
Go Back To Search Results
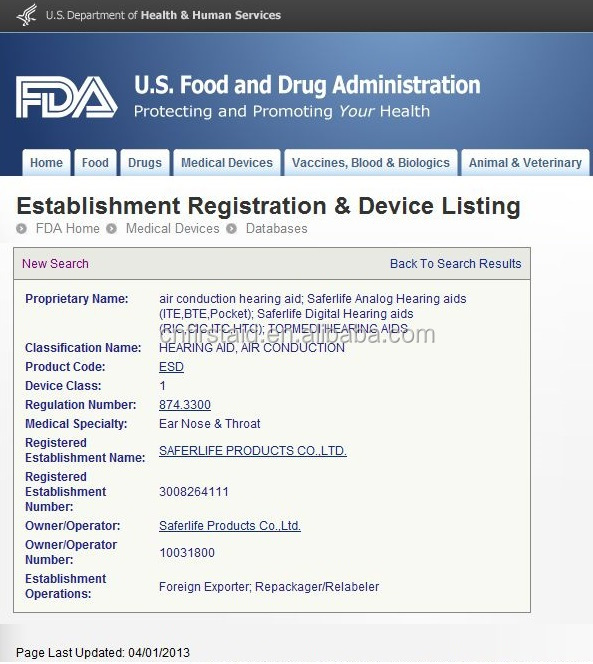click(455, 263)
